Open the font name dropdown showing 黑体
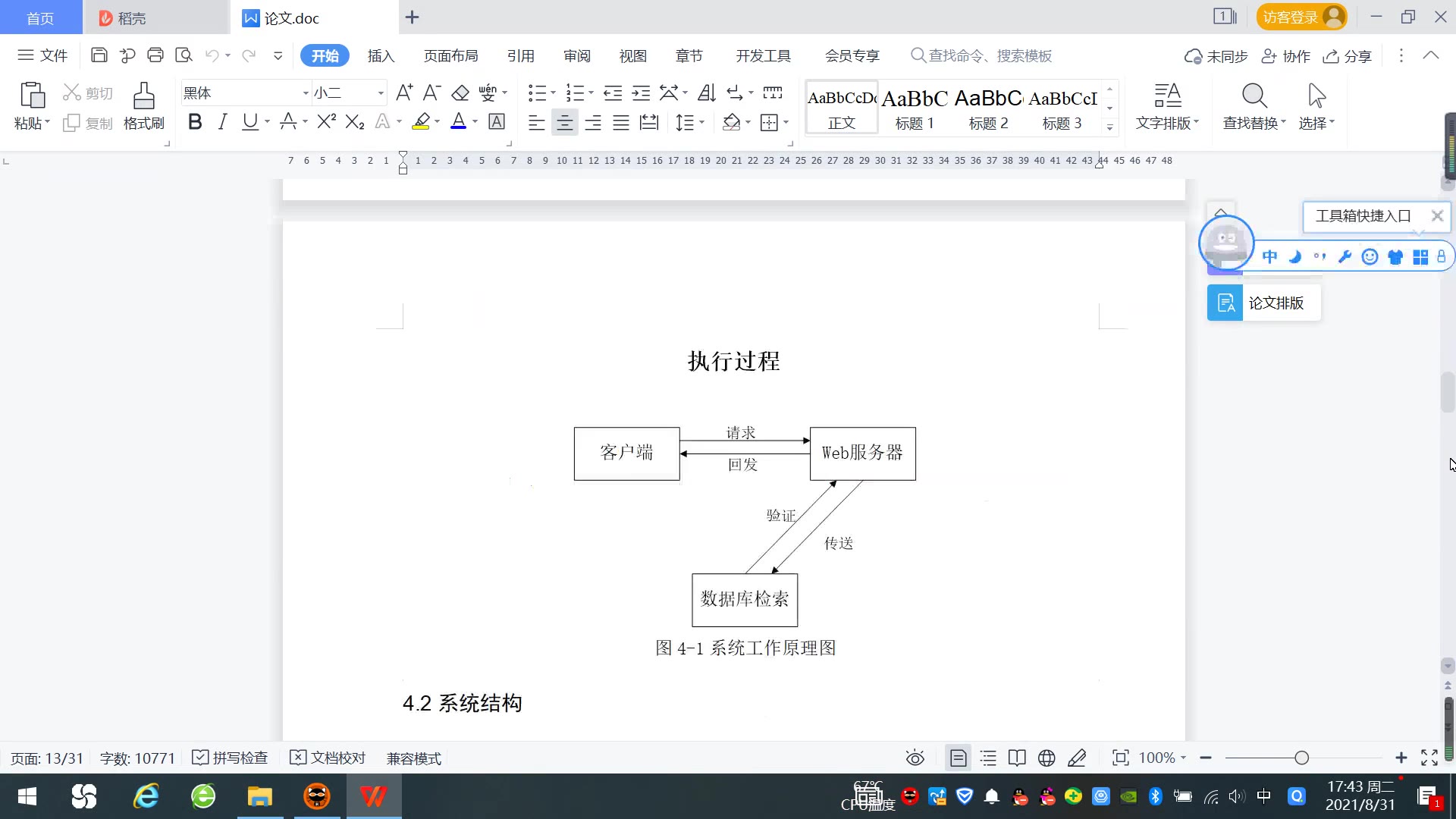The width and height of the screenshot is (1456, 819). (x=306, y=93)
